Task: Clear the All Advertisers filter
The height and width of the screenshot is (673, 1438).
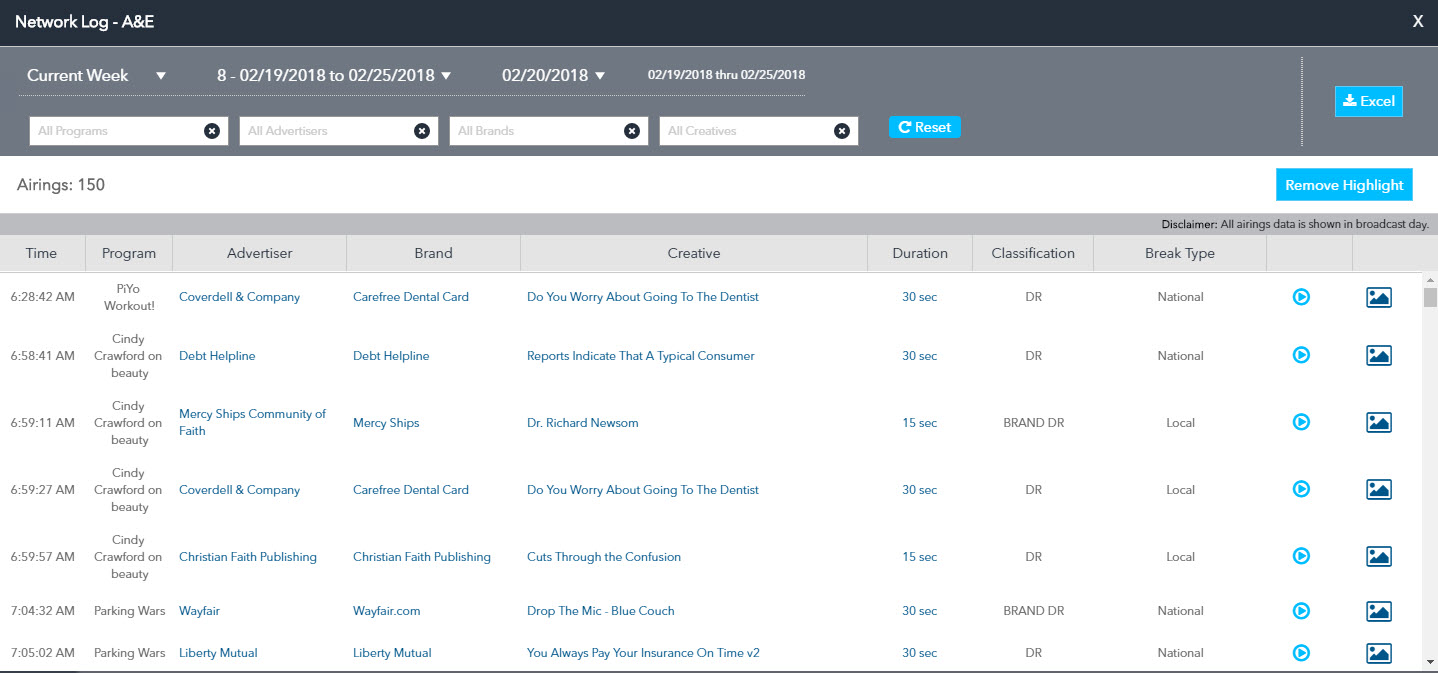Action: 422,131
